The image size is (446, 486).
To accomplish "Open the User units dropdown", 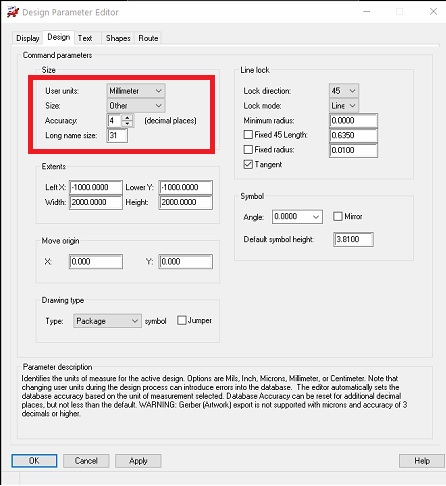I will pyautogui.click(x=136, y=91).
